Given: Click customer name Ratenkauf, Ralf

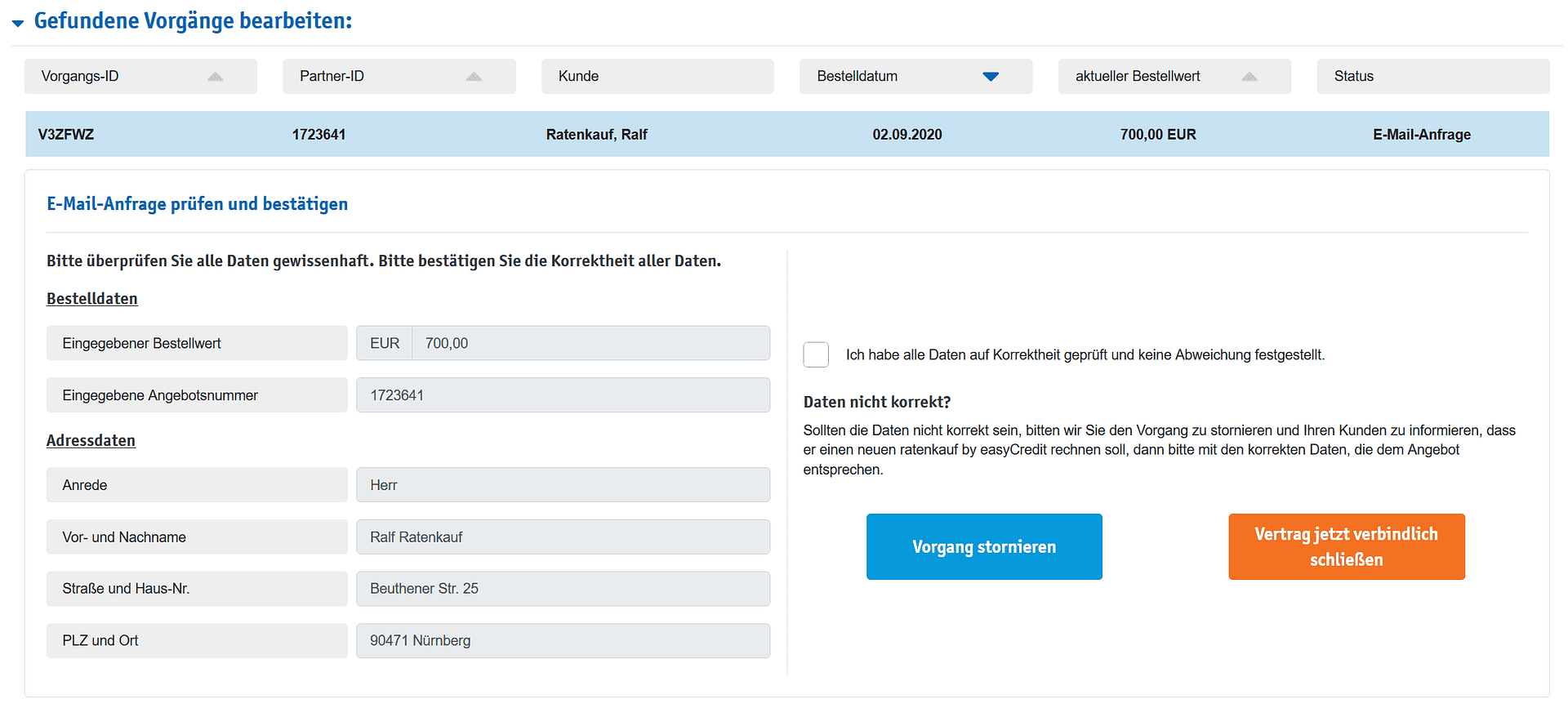Looking at the screenshot, I should click(596, 135).
